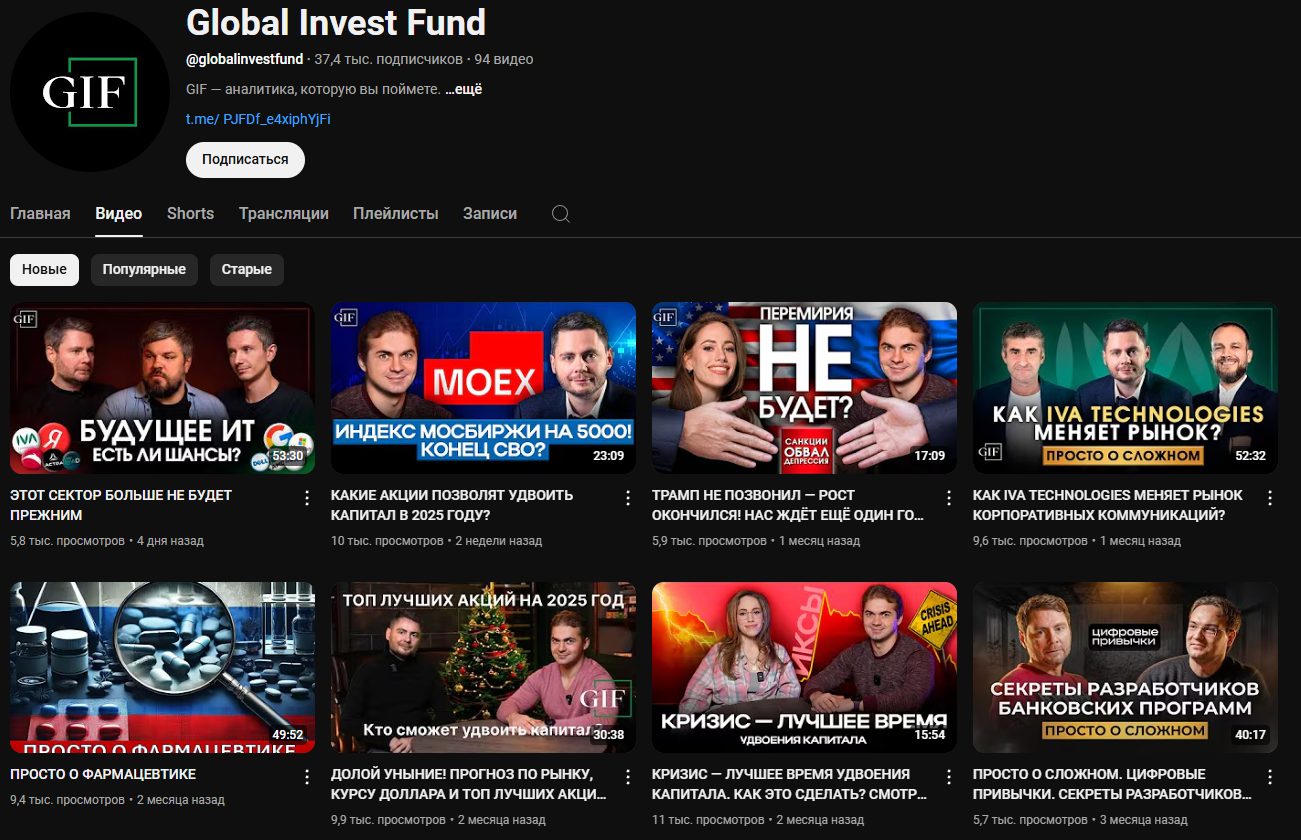This screenshot has width=1301, height=840.
Task: Click the 52:32 duration badge
Action: click(x=1250, y=456)
